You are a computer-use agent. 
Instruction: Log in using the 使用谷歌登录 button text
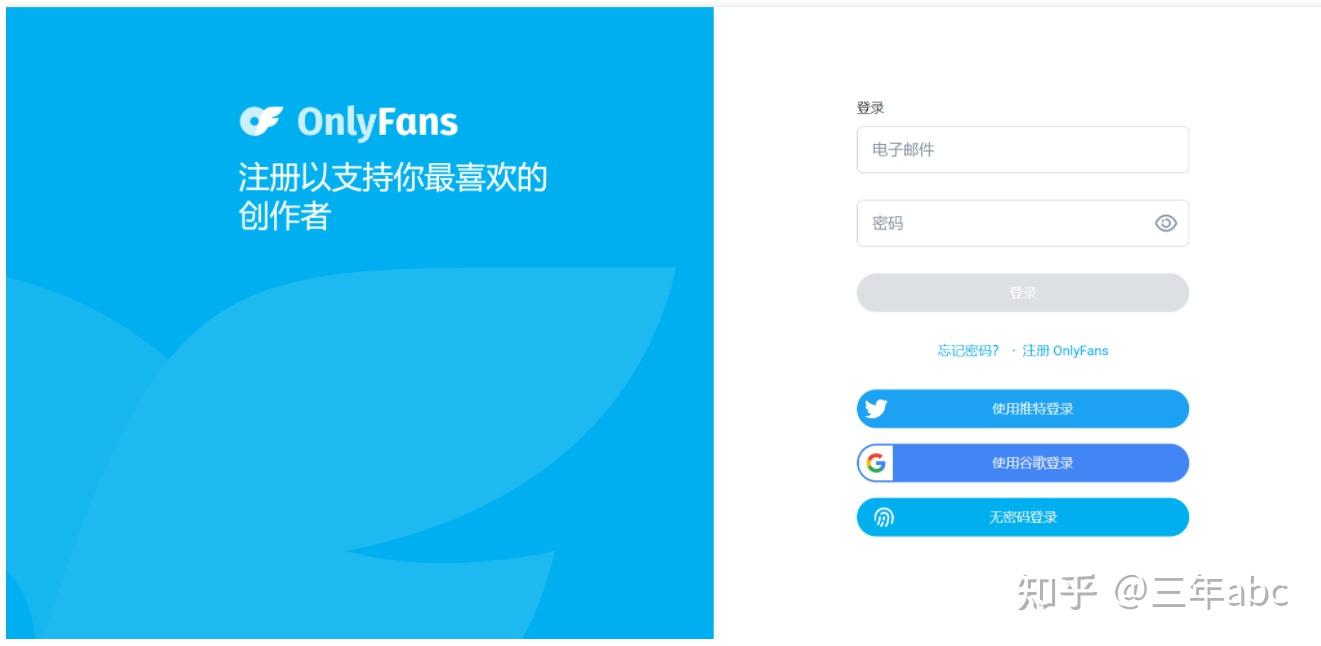coord(1033,463)
